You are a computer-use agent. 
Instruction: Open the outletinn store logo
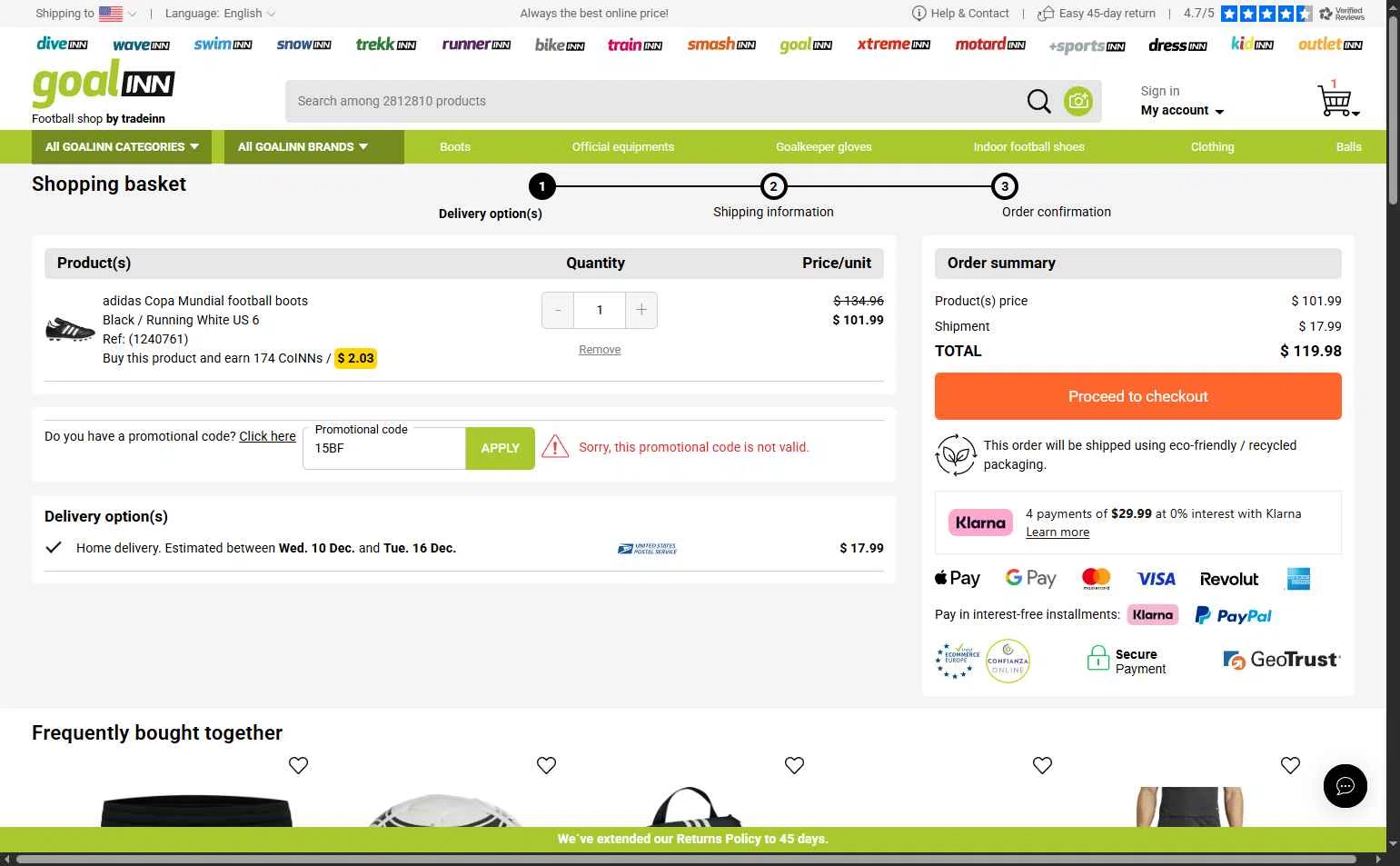click(x=1330, y=44)
